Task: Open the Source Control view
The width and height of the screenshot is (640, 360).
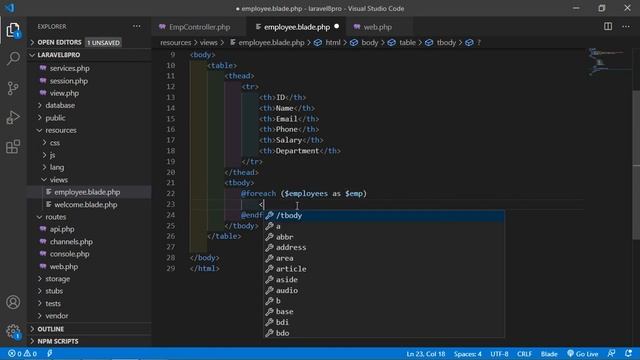Action: click(13, 88)
